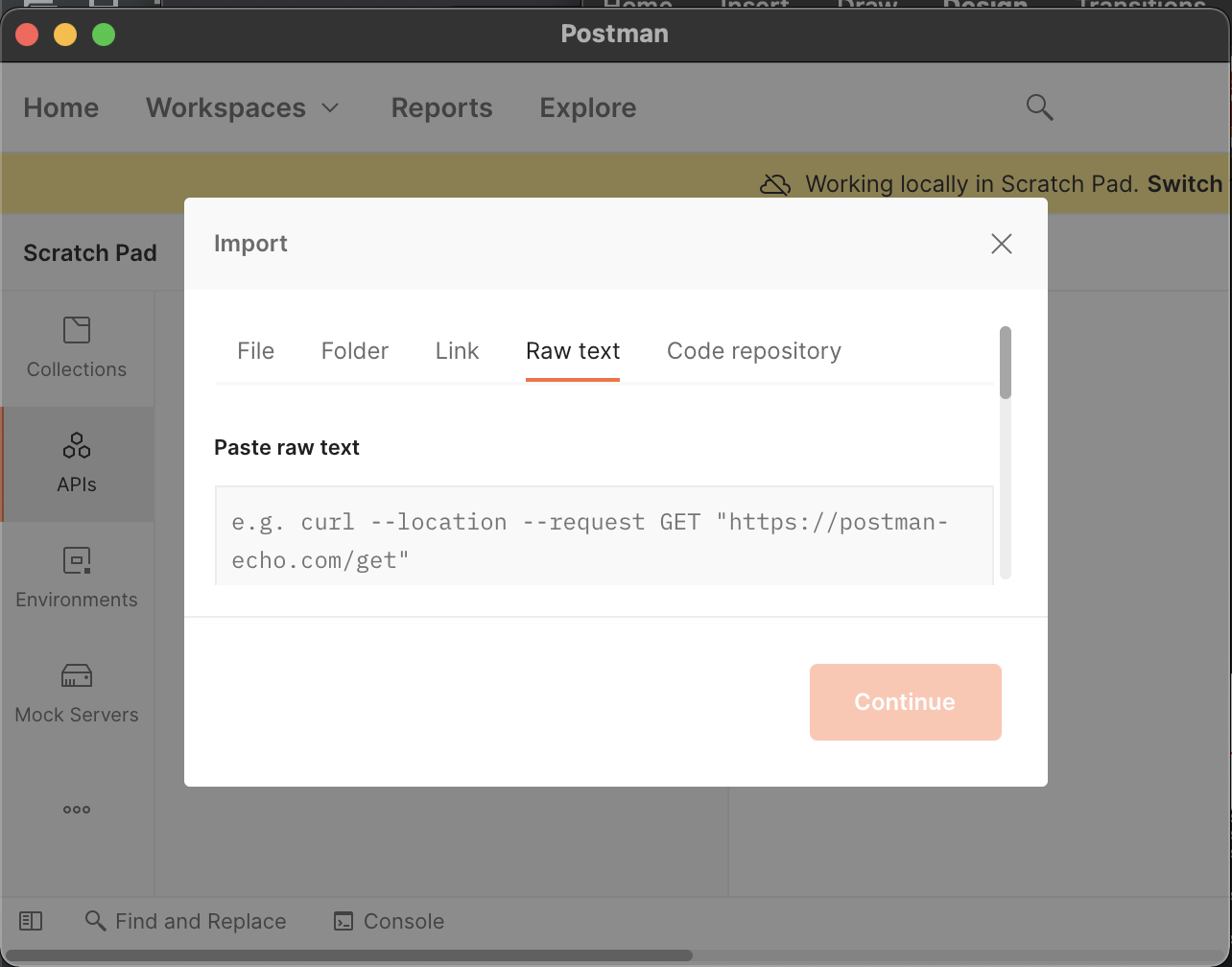The width and height of the screenshot is (1232, 967).
Task: Click the Postman window title
Action: [615, 34]
